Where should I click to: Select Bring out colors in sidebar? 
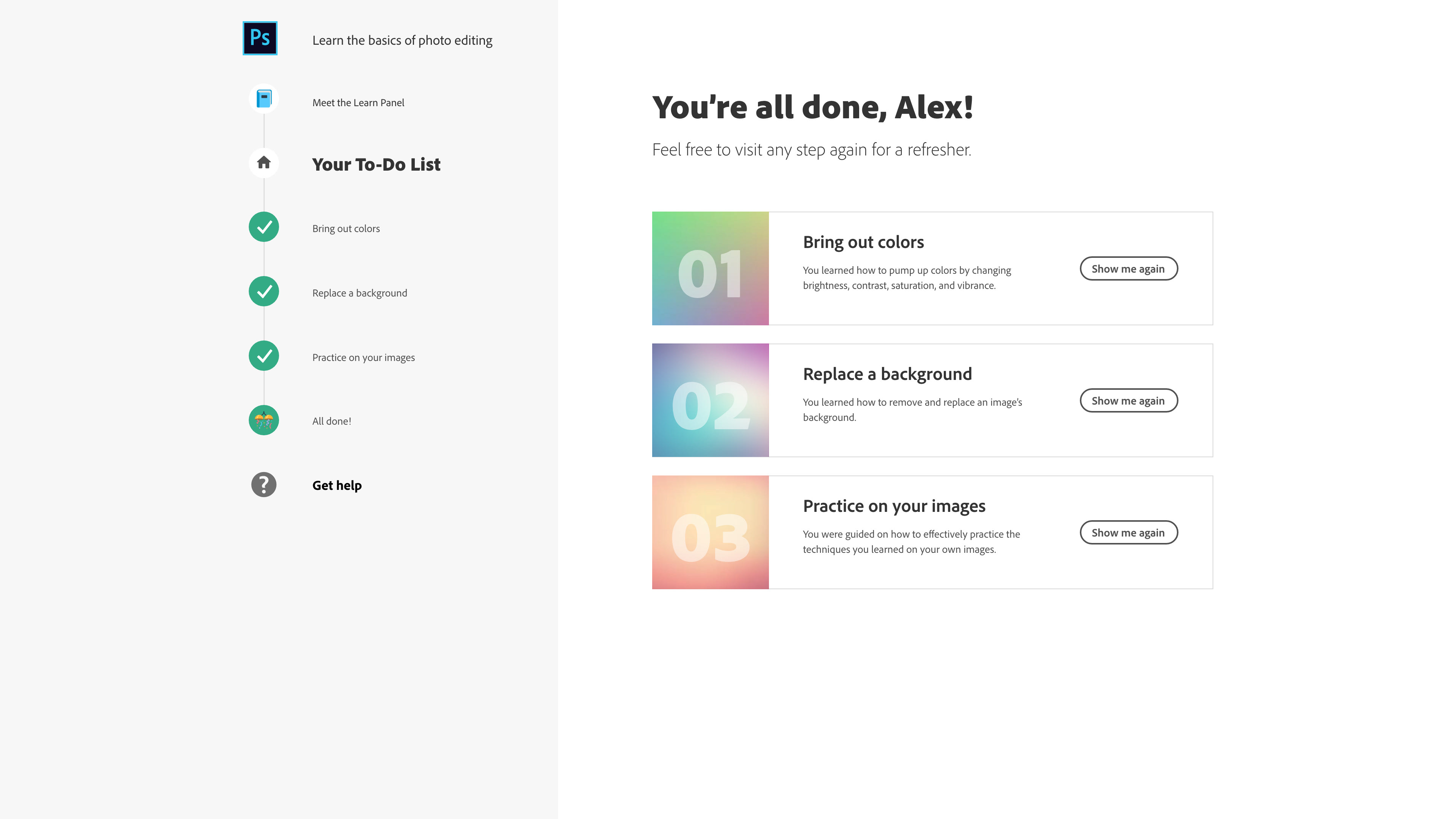346,229
